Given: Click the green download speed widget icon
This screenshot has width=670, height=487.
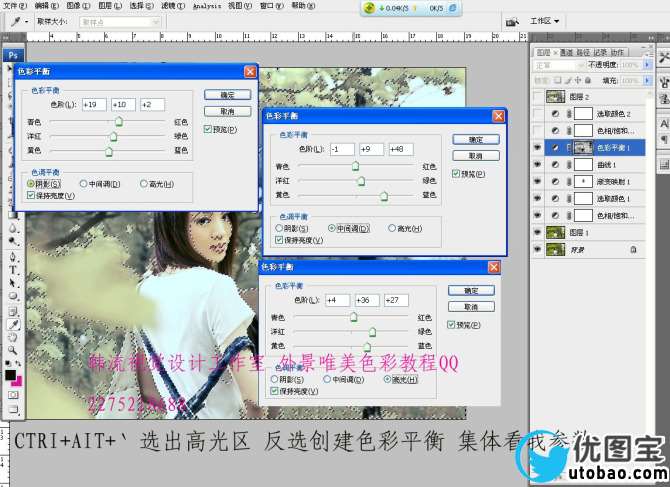Looking at the screenshot, I should click(x=369, y=8).
